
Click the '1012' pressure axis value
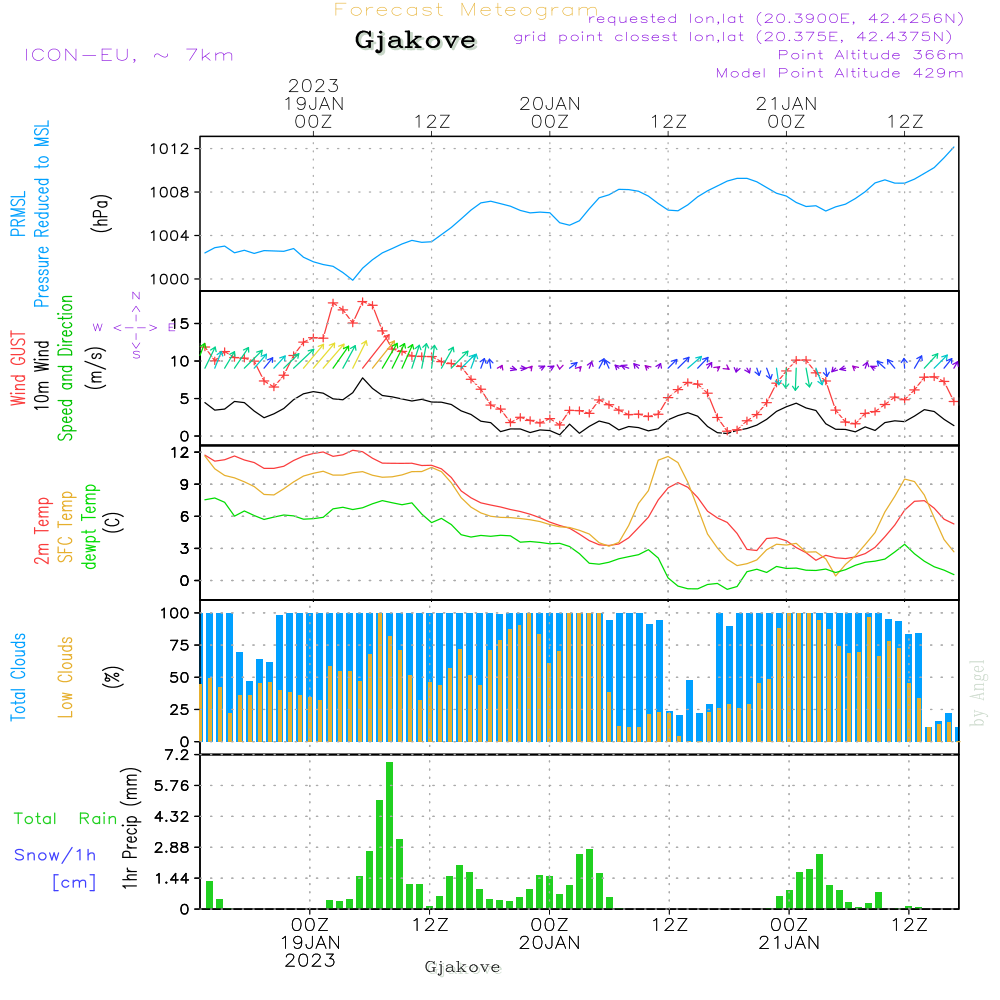(x=170, y=149)
